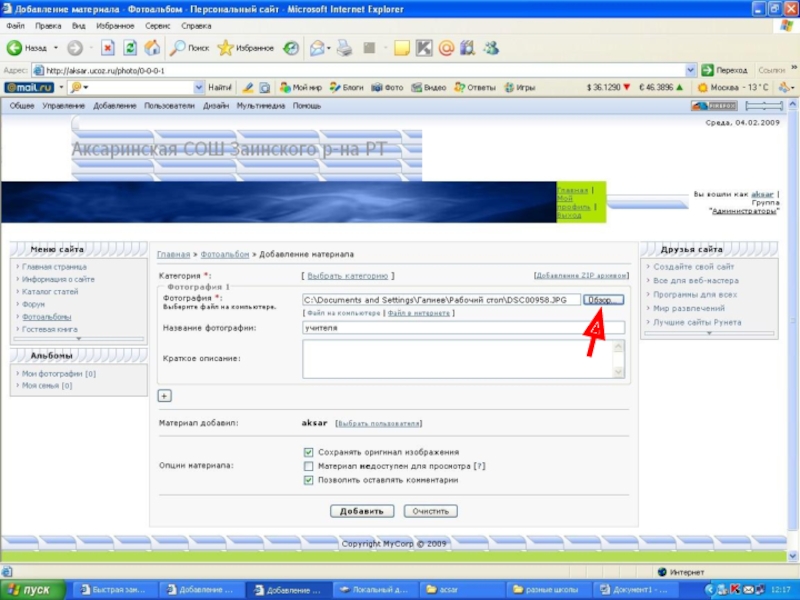Open dropdown next to mail.ru logo

61,88
